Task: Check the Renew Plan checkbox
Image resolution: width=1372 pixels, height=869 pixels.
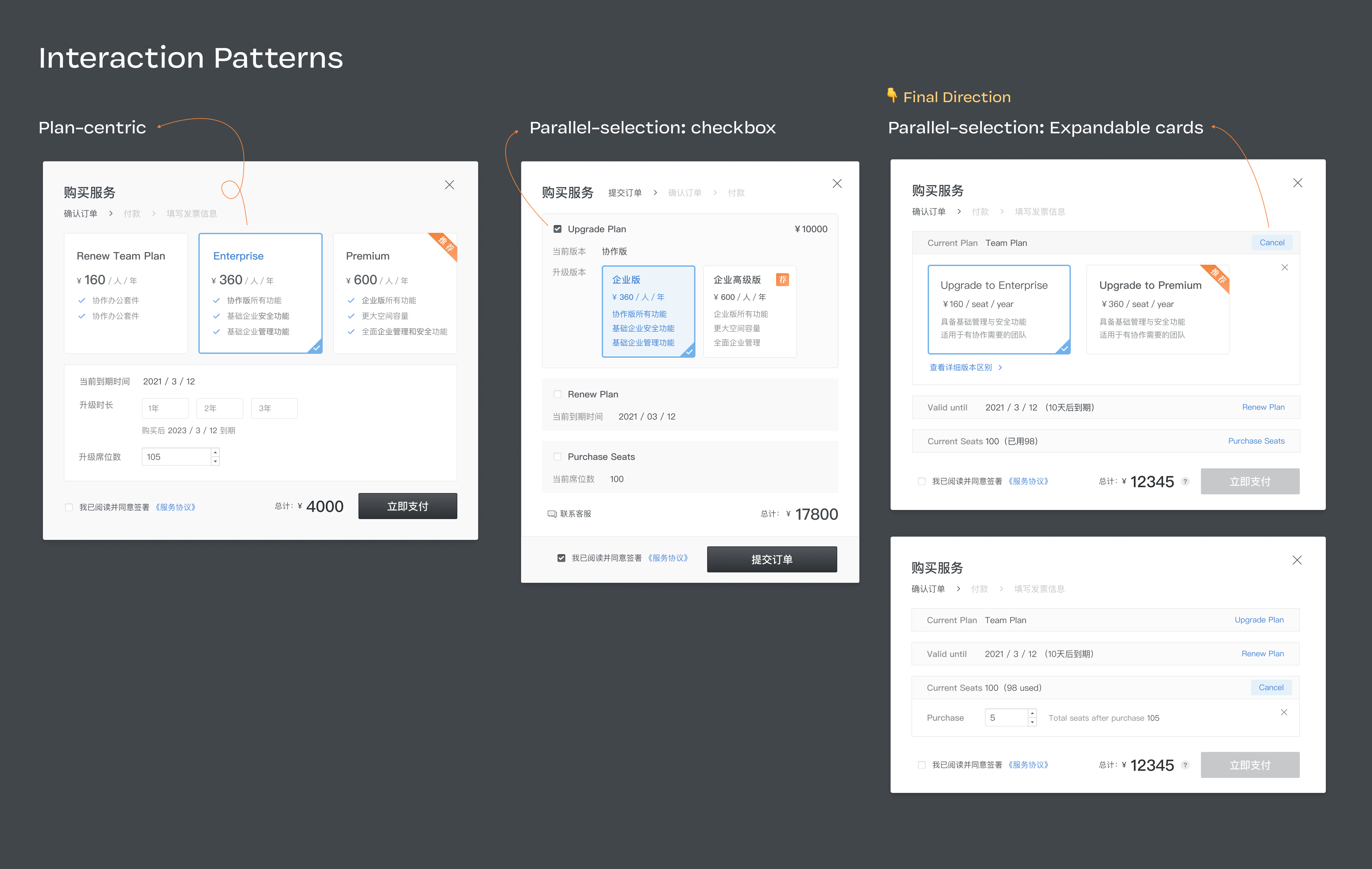Action: tap(557, 394)
